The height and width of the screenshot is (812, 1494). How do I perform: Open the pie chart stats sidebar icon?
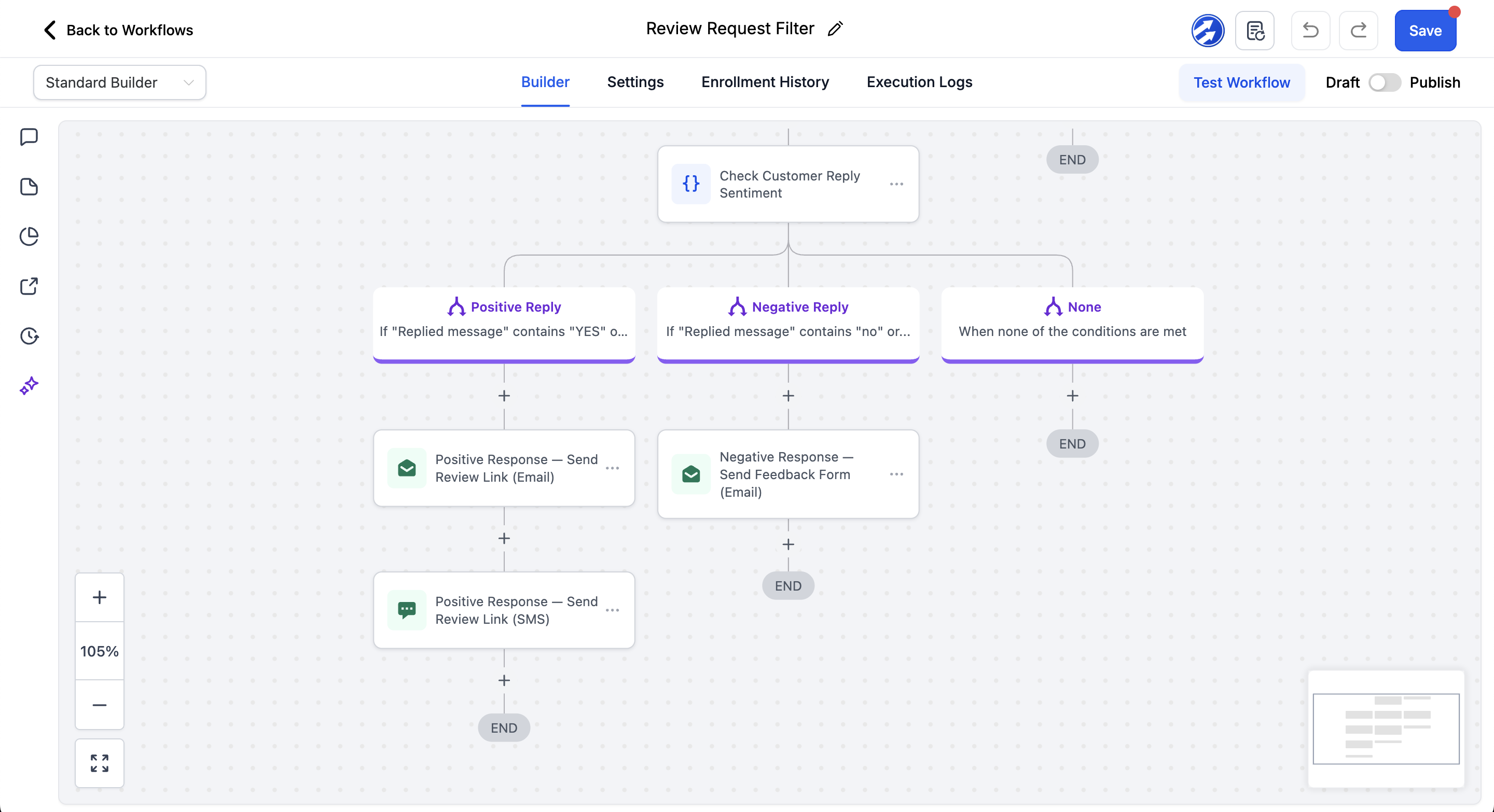click(29, 236)
